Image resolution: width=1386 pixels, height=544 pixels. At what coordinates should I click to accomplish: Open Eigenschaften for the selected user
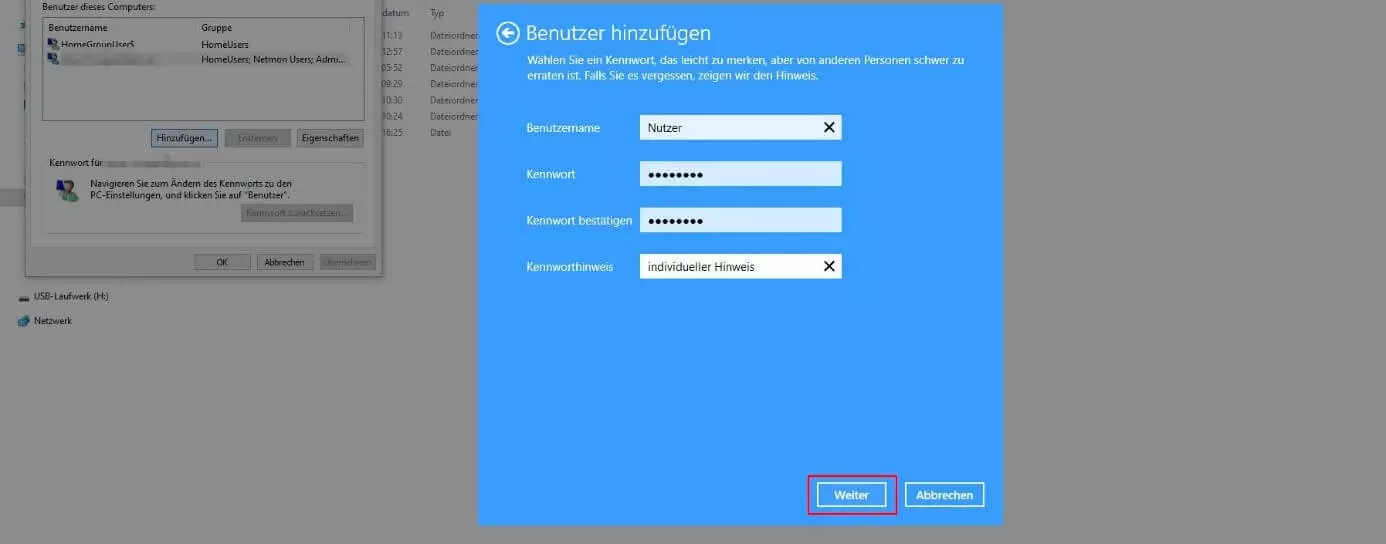tap(330, 138)
